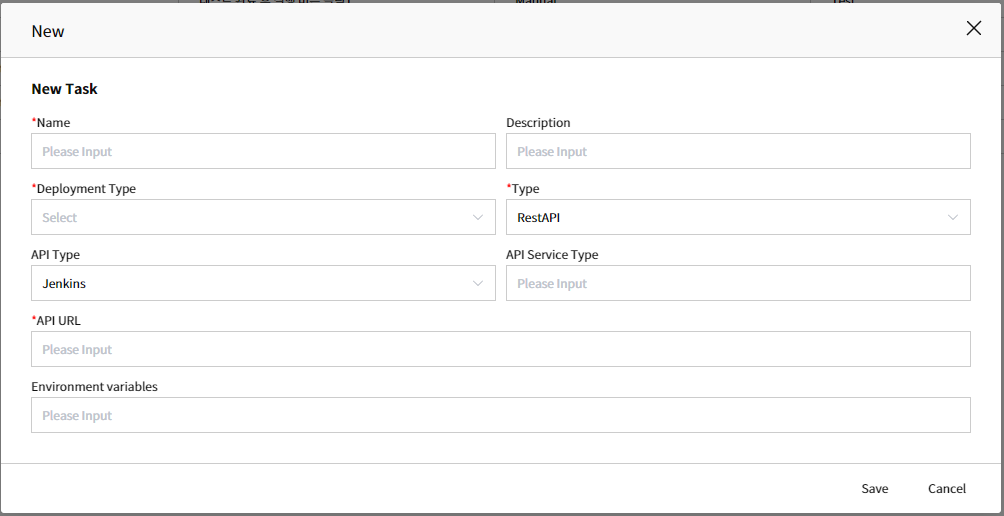
Task: Open the Type dropdown showing RestAPI
Action: 725,218
